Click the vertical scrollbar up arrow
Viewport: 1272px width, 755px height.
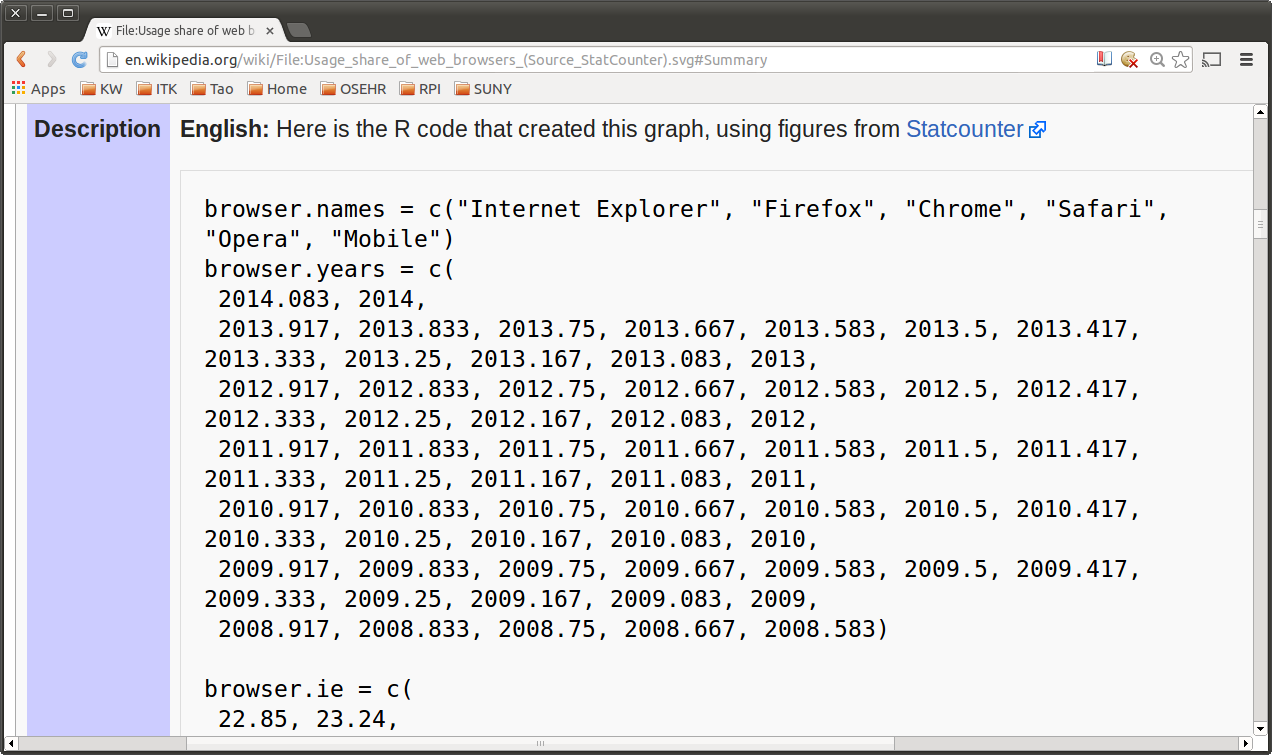(1260, 112)
